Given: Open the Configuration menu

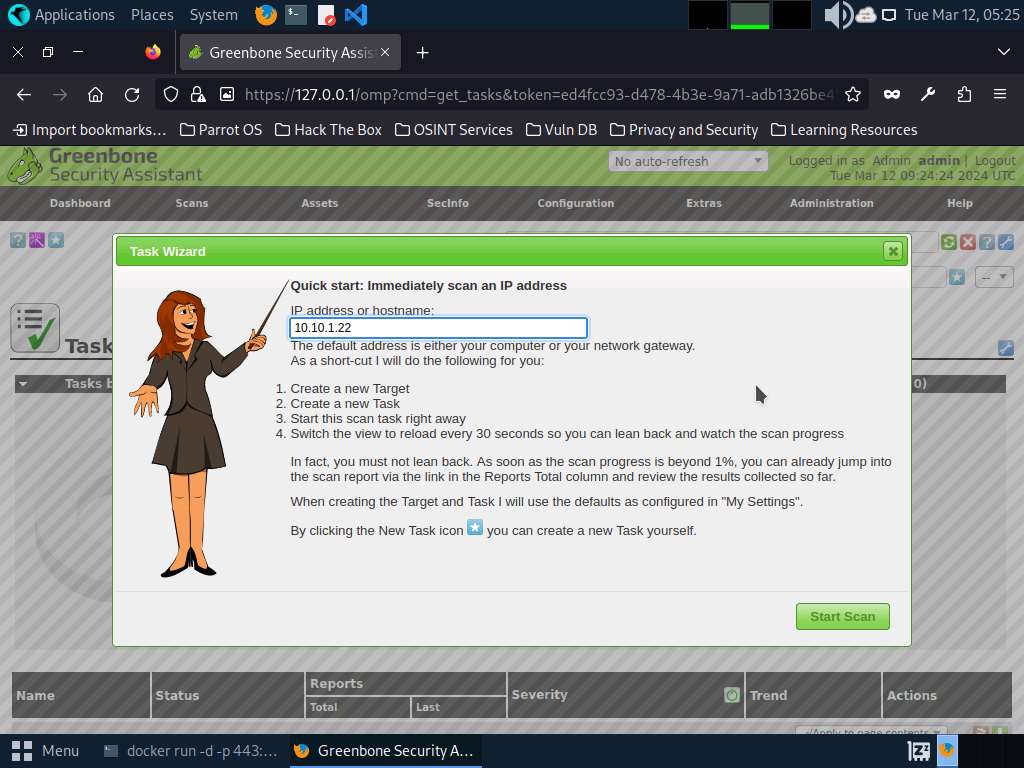Looking at the screenshot, I should coord(575,203).
